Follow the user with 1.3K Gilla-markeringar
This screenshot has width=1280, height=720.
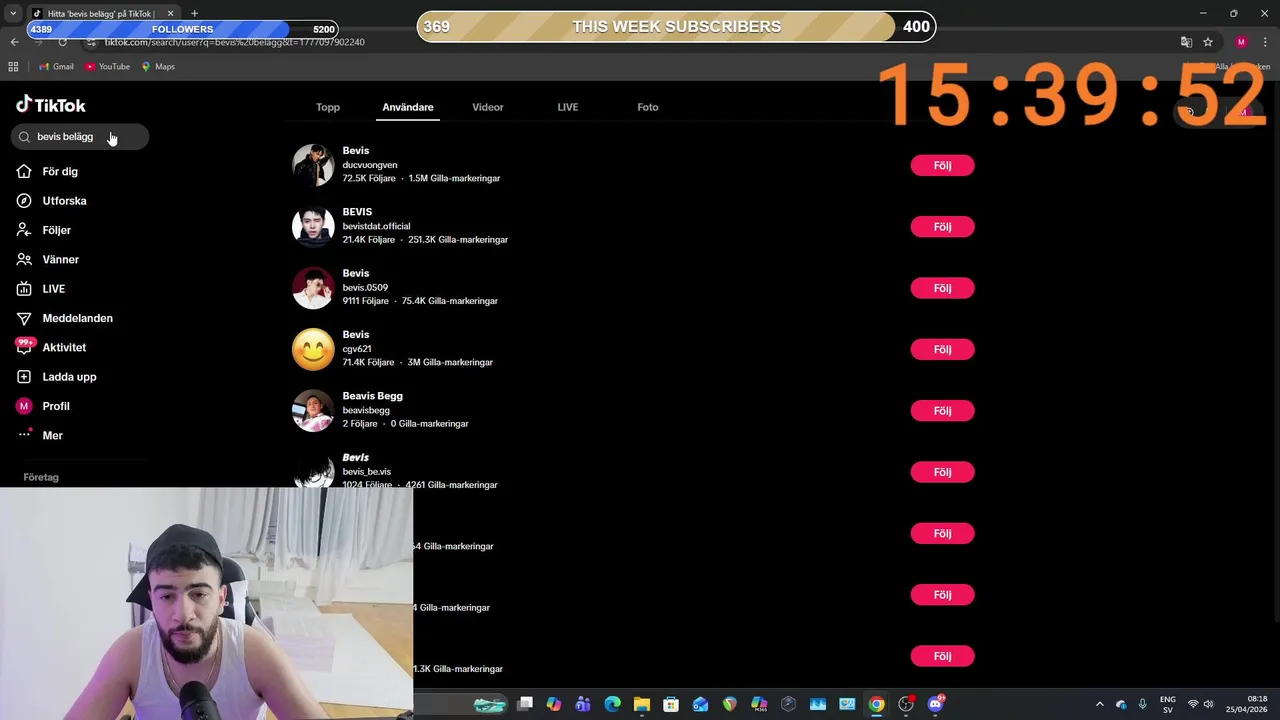942,656
